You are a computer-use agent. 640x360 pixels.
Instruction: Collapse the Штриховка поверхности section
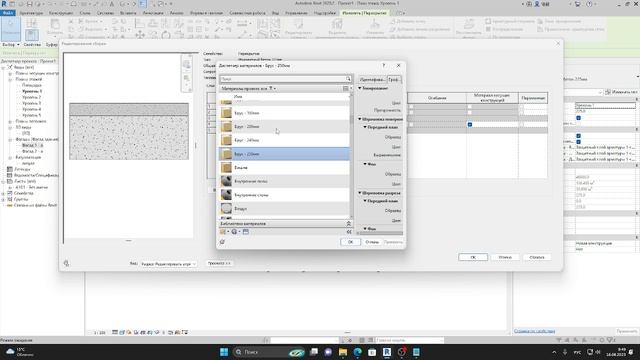(x=360, y=119)
